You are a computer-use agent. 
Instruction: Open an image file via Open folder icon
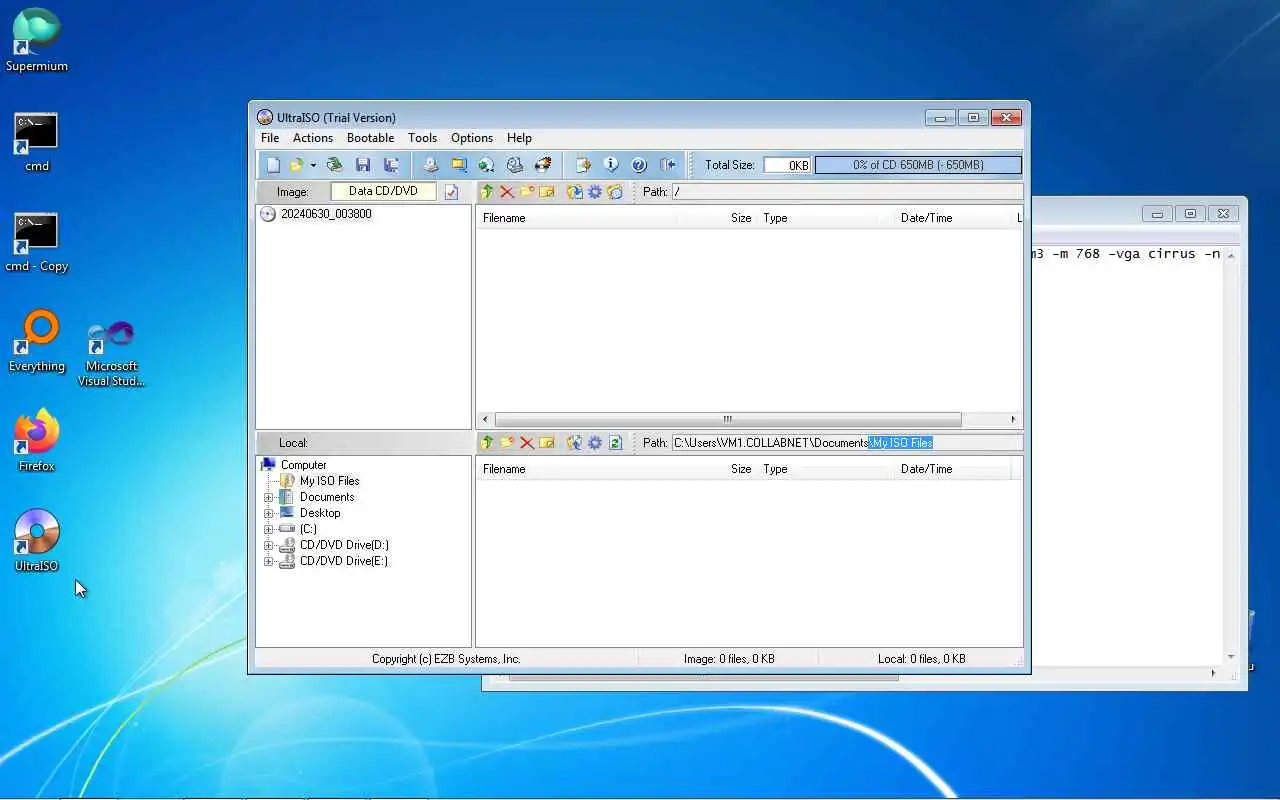tap(296, 165)
